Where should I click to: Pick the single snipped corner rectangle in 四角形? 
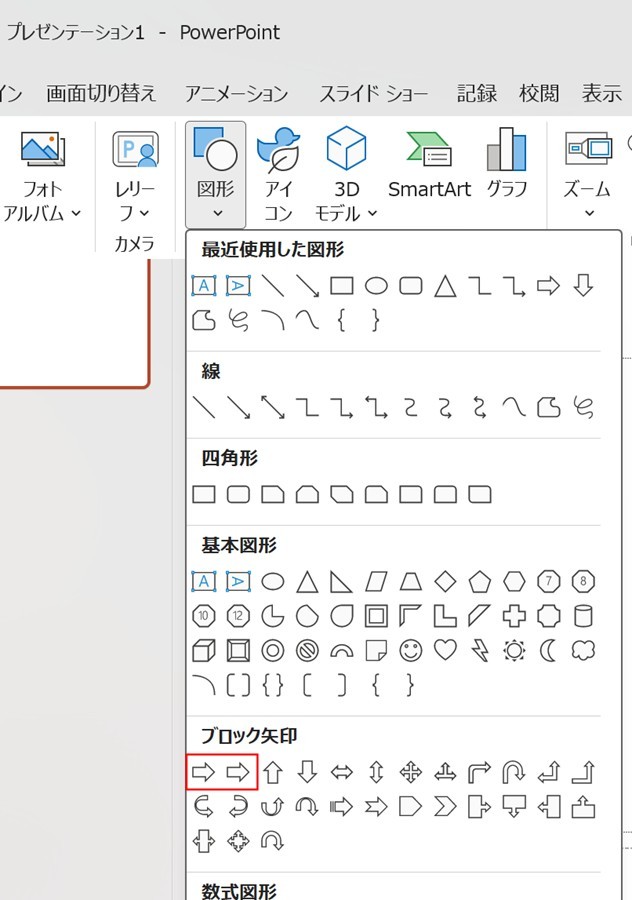point(273,494)
